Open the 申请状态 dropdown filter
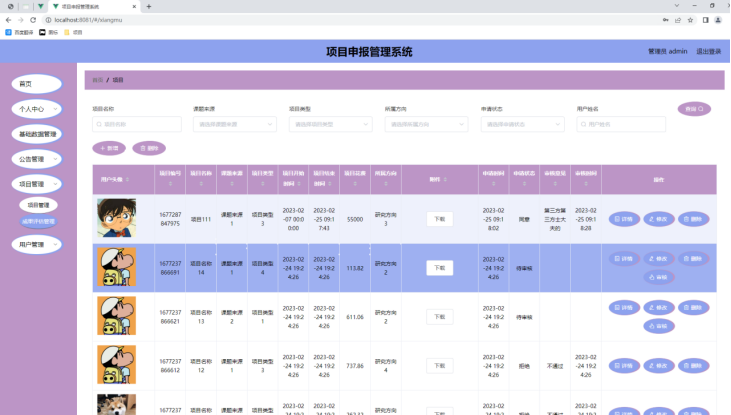This screenshot has height=415, width=731. point(523,124)
